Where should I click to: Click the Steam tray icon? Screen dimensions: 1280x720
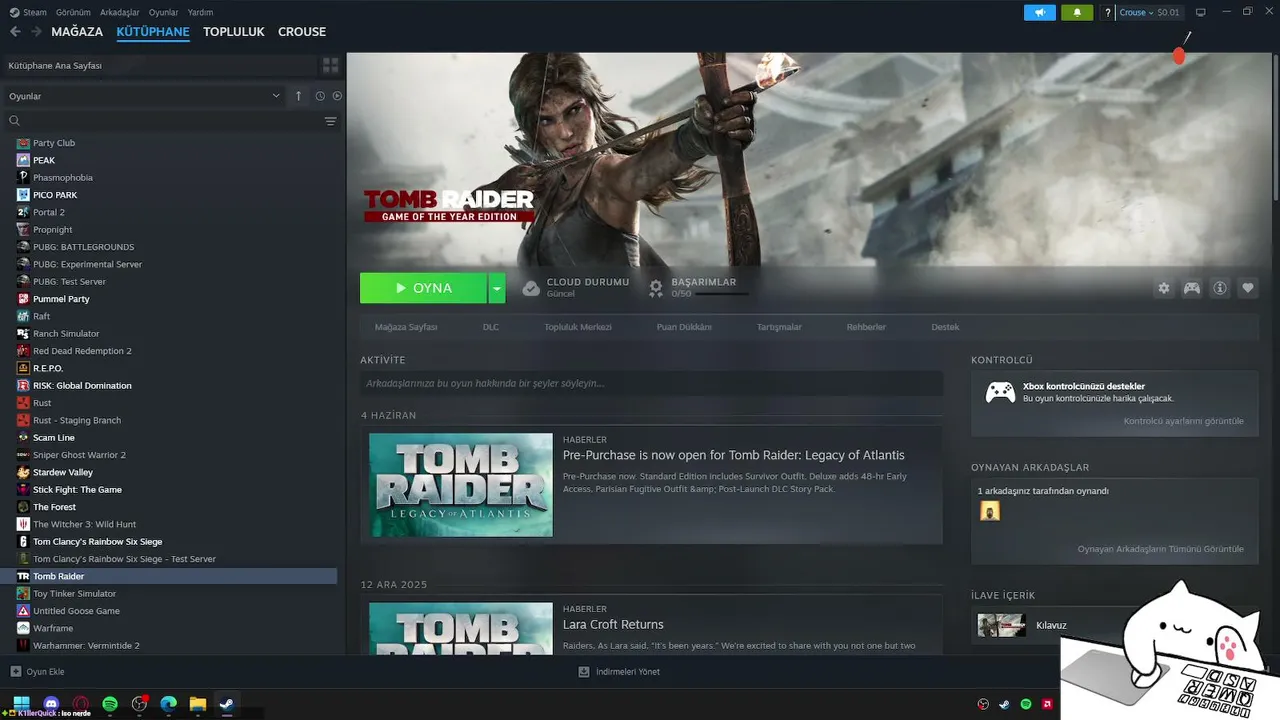(1004, 704)
